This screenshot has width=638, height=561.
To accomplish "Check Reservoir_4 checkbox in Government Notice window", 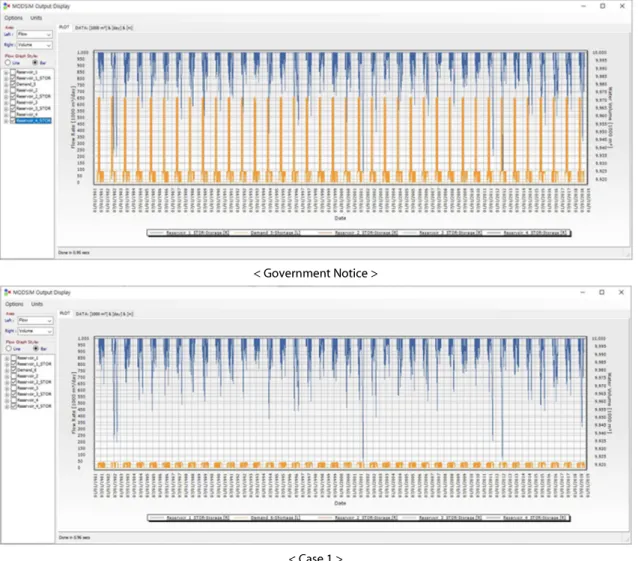I will coord(13,115).
